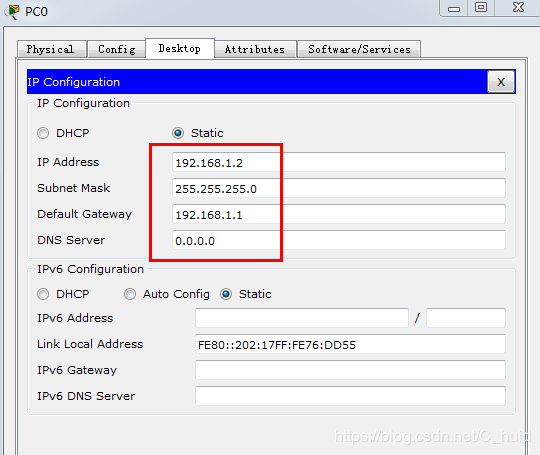Image resolution: width=540 pixels, height=455 pixels.
Task: Click the IPv6 Address label
Action: [x=75, y=318]
